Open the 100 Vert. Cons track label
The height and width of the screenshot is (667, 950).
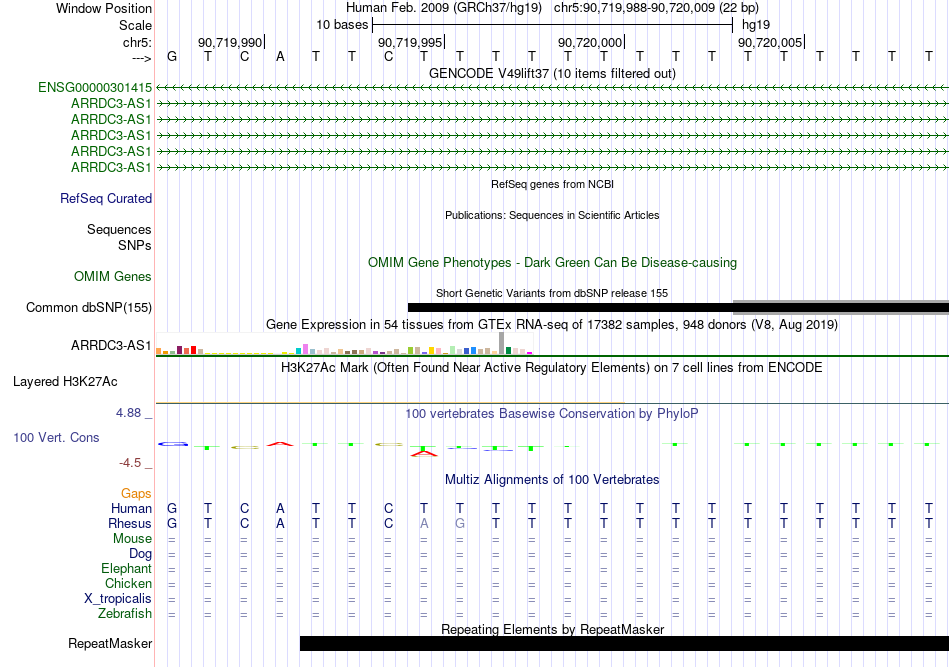point(56,437)
